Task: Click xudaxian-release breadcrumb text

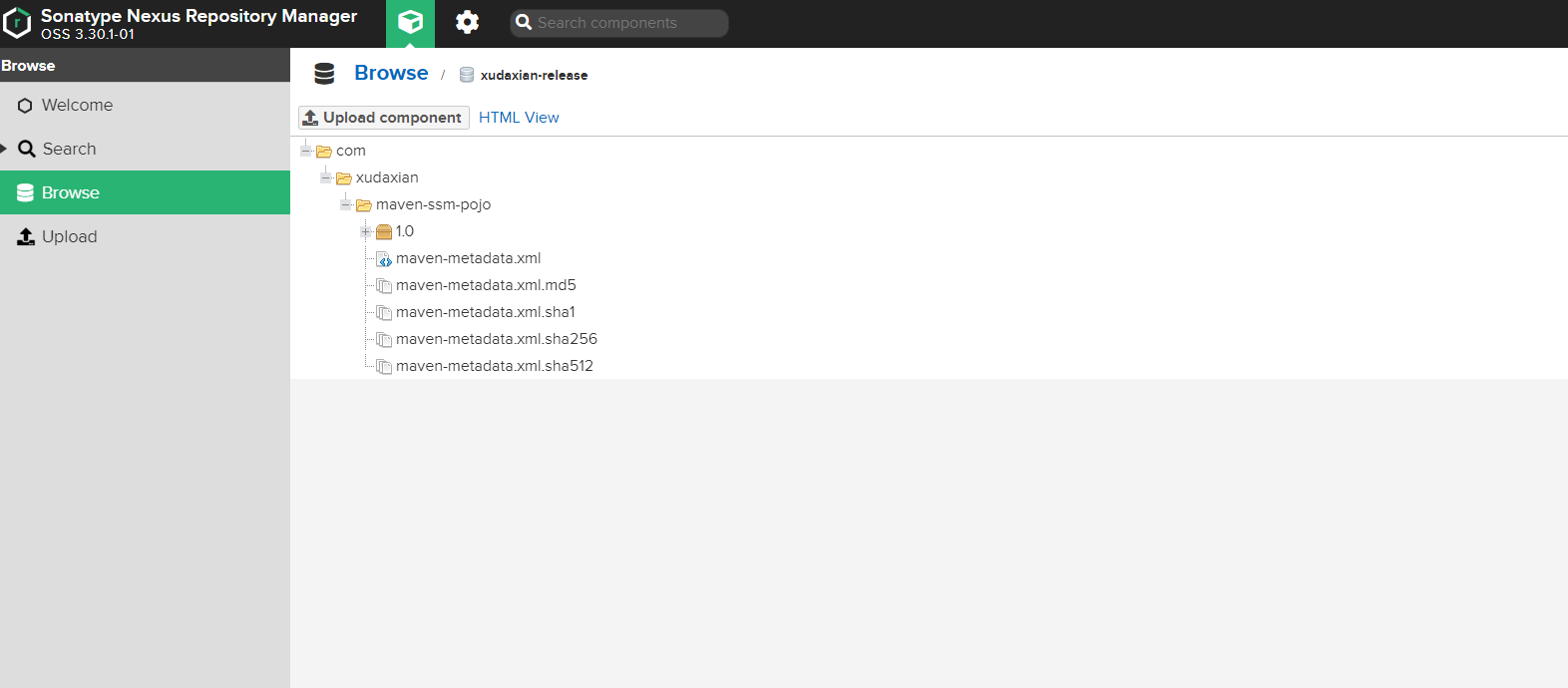Action: (534, 75)
